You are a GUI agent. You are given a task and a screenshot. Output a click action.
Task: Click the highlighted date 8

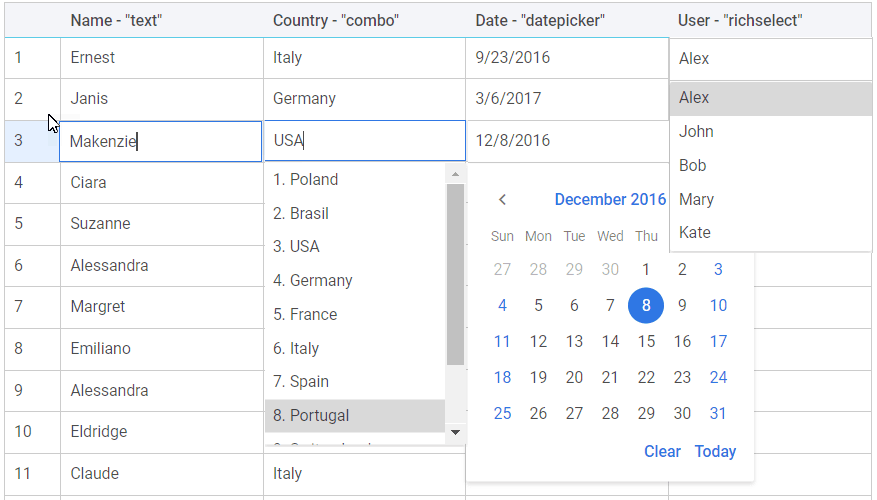(x=646, y=306)
